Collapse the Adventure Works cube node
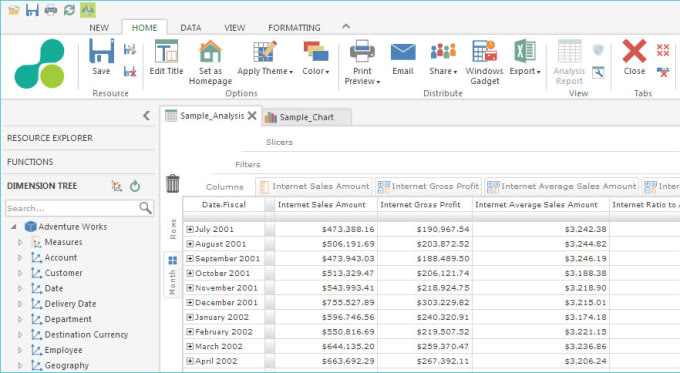Screen dimensions: 680x373 click(14, 226)
